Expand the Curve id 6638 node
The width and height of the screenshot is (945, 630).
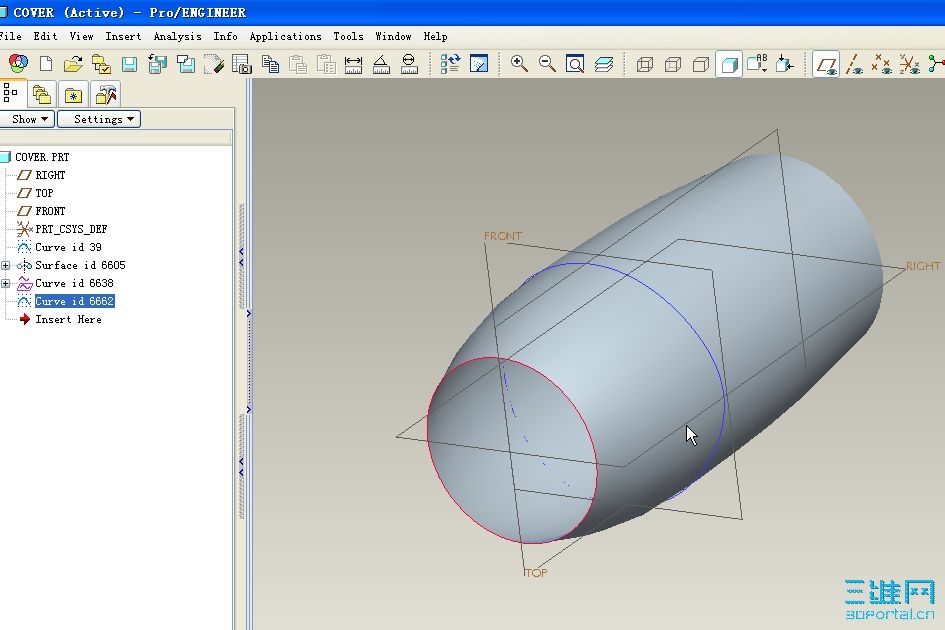tap(6, 283)
